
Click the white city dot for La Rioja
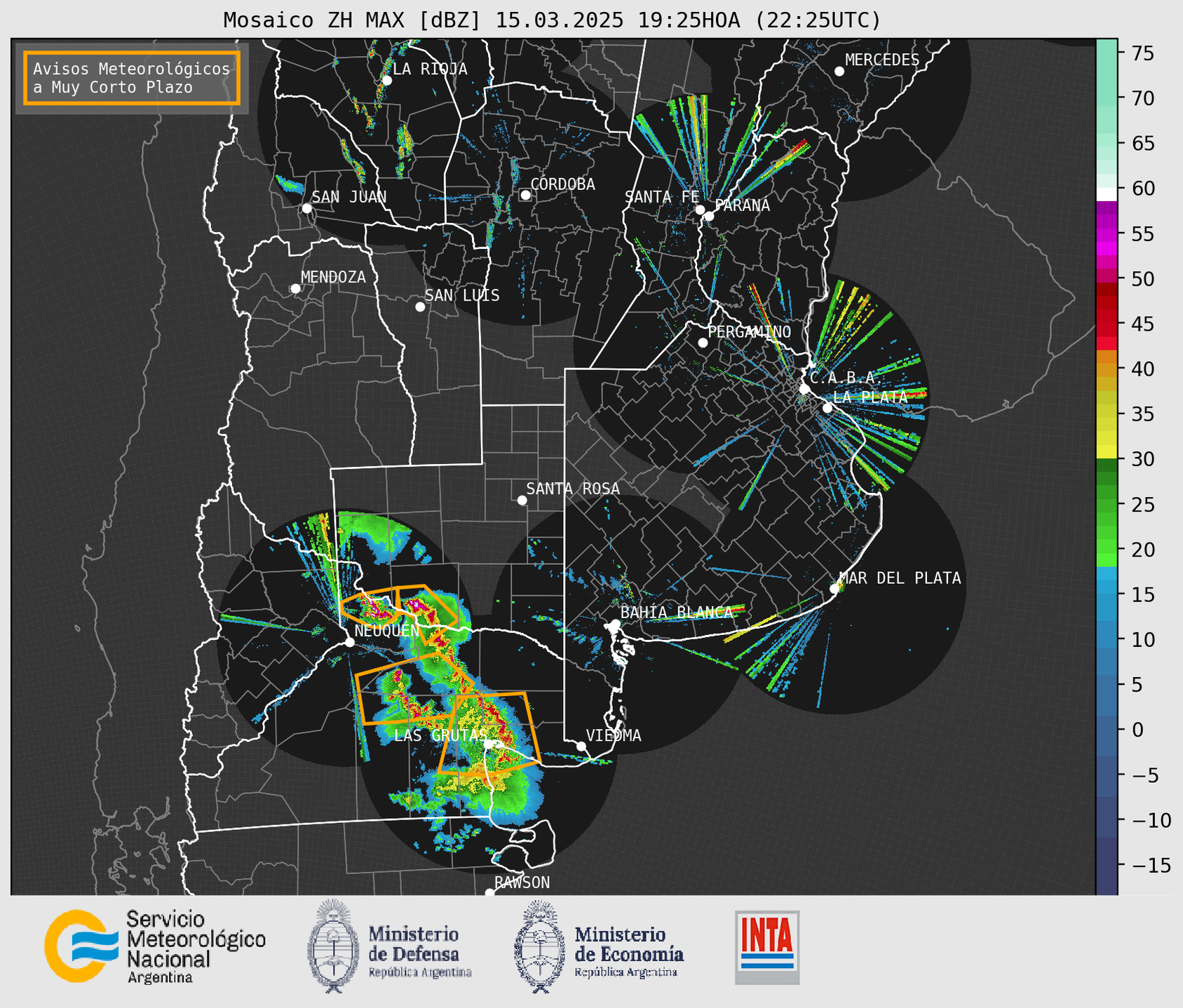(386, 81)
